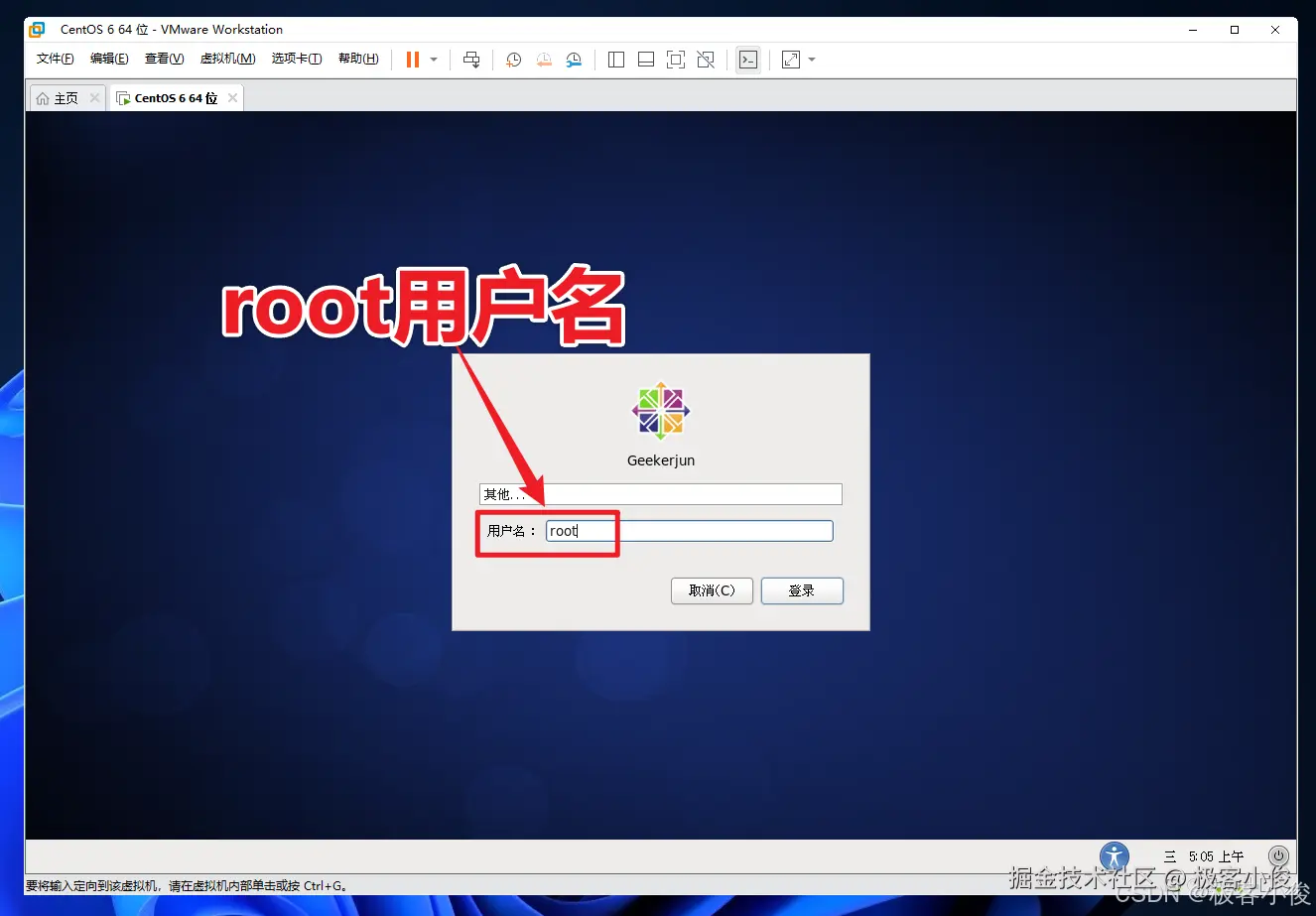Maximize the VMware Workstation window
Viewport: 1316px width, 916px height.
tap(1235, 30)
